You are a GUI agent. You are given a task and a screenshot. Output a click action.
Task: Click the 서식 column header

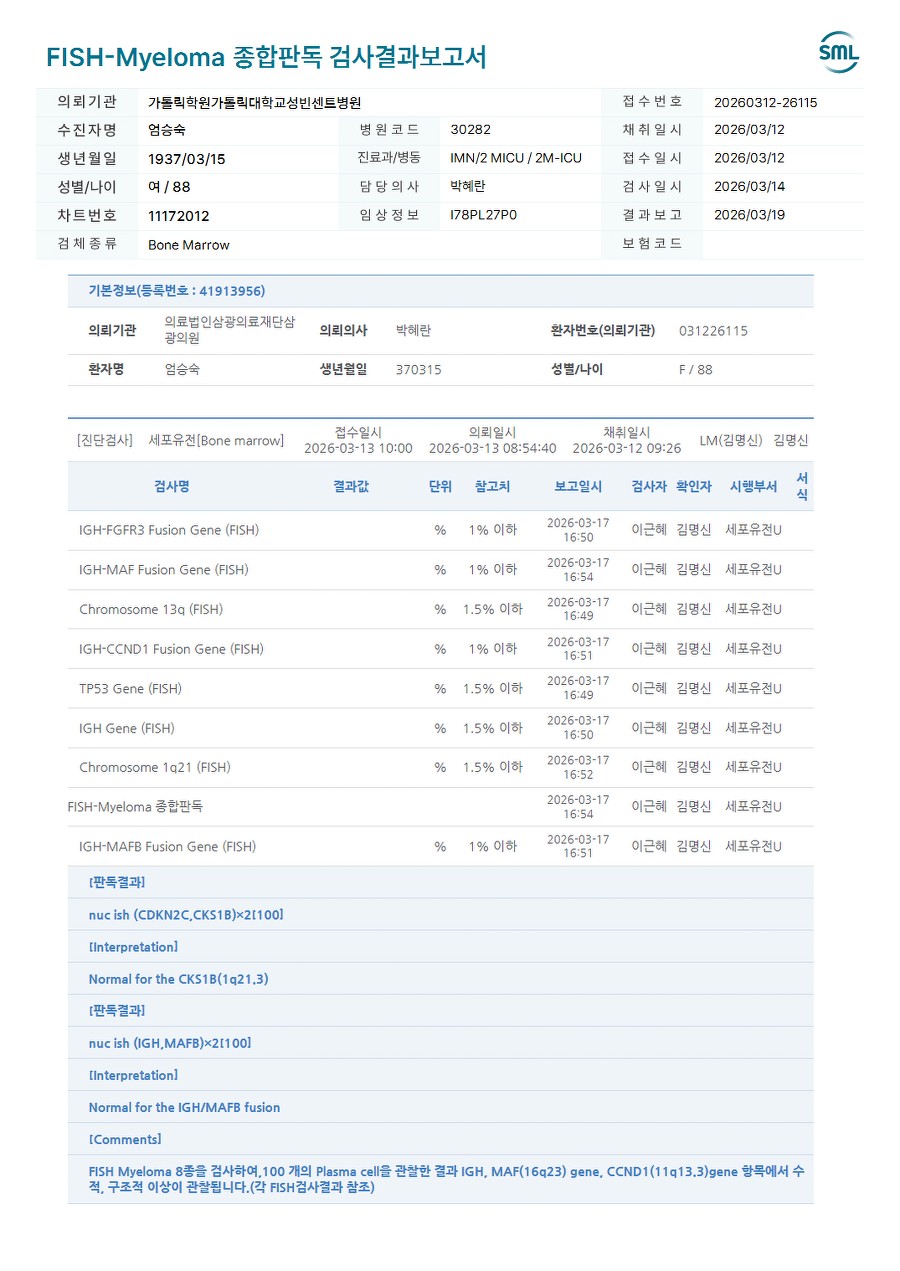(802, 487)
